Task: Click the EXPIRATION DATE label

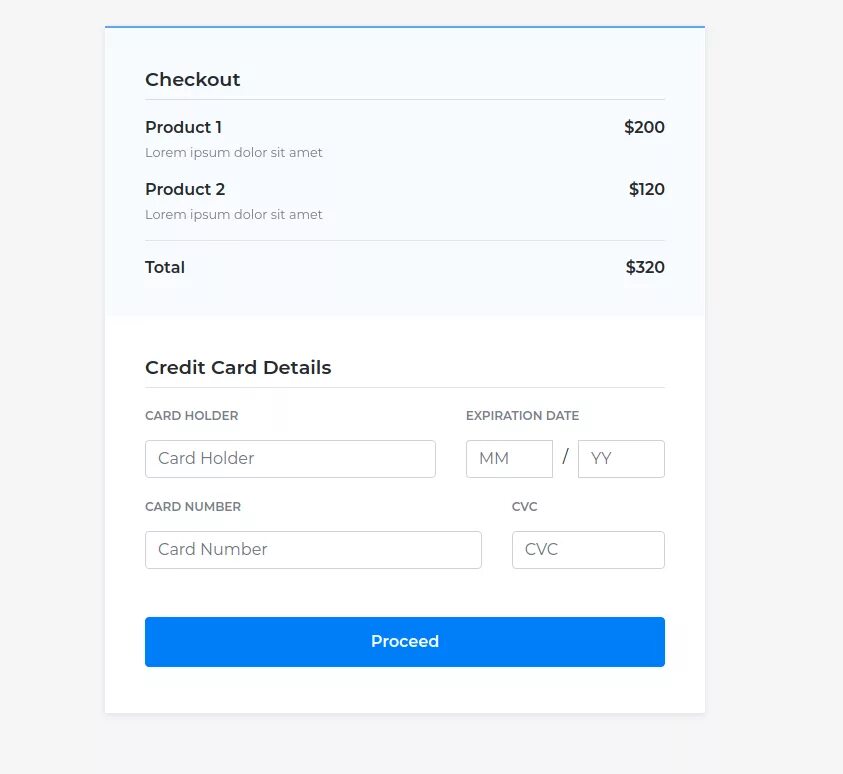Action: [523, 415]
